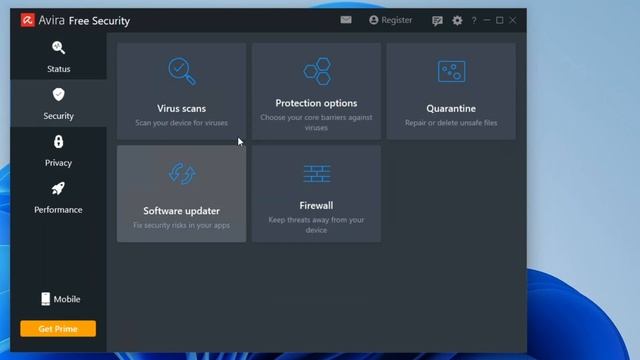Maximize the Avira window
The height and width of the screenshot is (360, 640).
[x=500, y=20]
